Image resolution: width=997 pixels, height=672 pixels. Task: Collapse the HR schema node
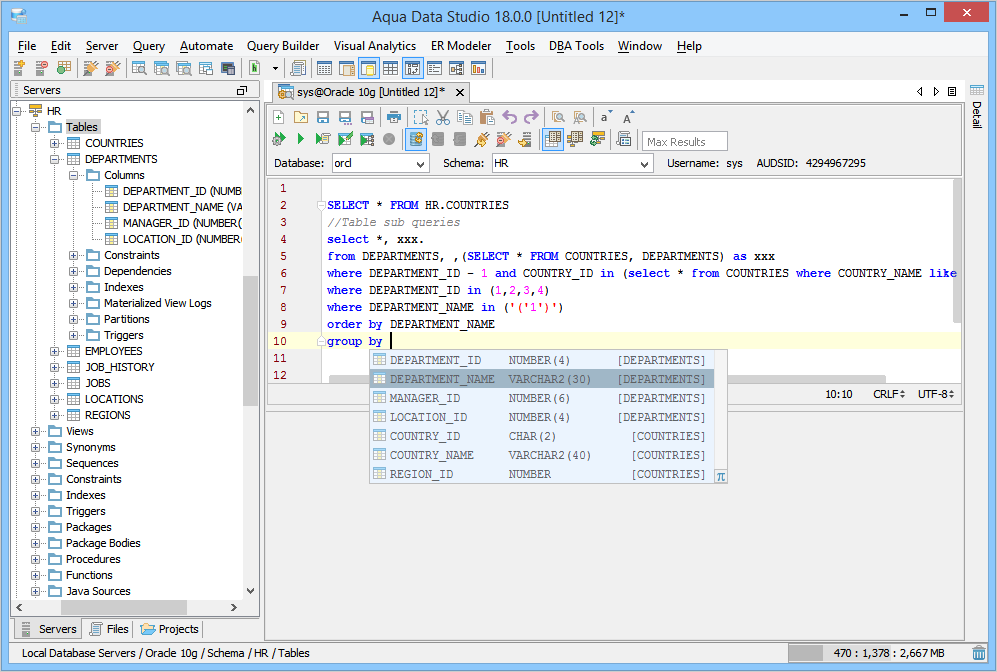click(x=17, y=111)
